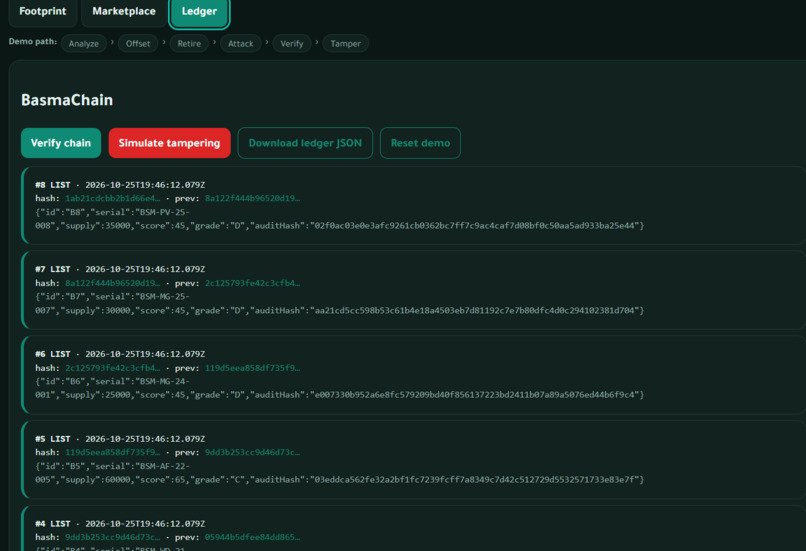Click prev hash 9dd3b253cc9d46d73c in block #5
This screenshot has width=806, height=551.
tap(252, 452)
